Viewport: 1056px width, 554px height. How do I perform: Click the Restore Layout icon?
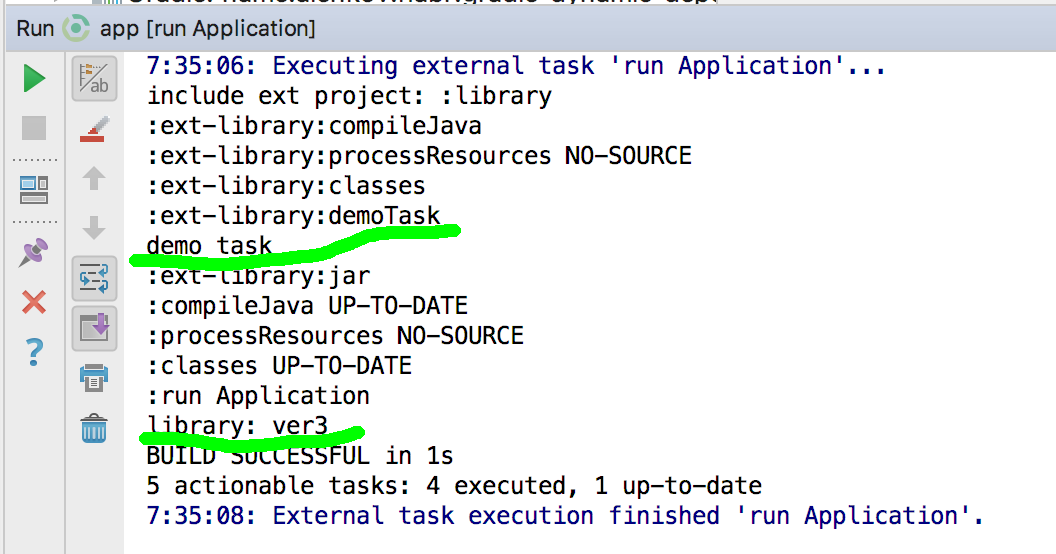34,189
